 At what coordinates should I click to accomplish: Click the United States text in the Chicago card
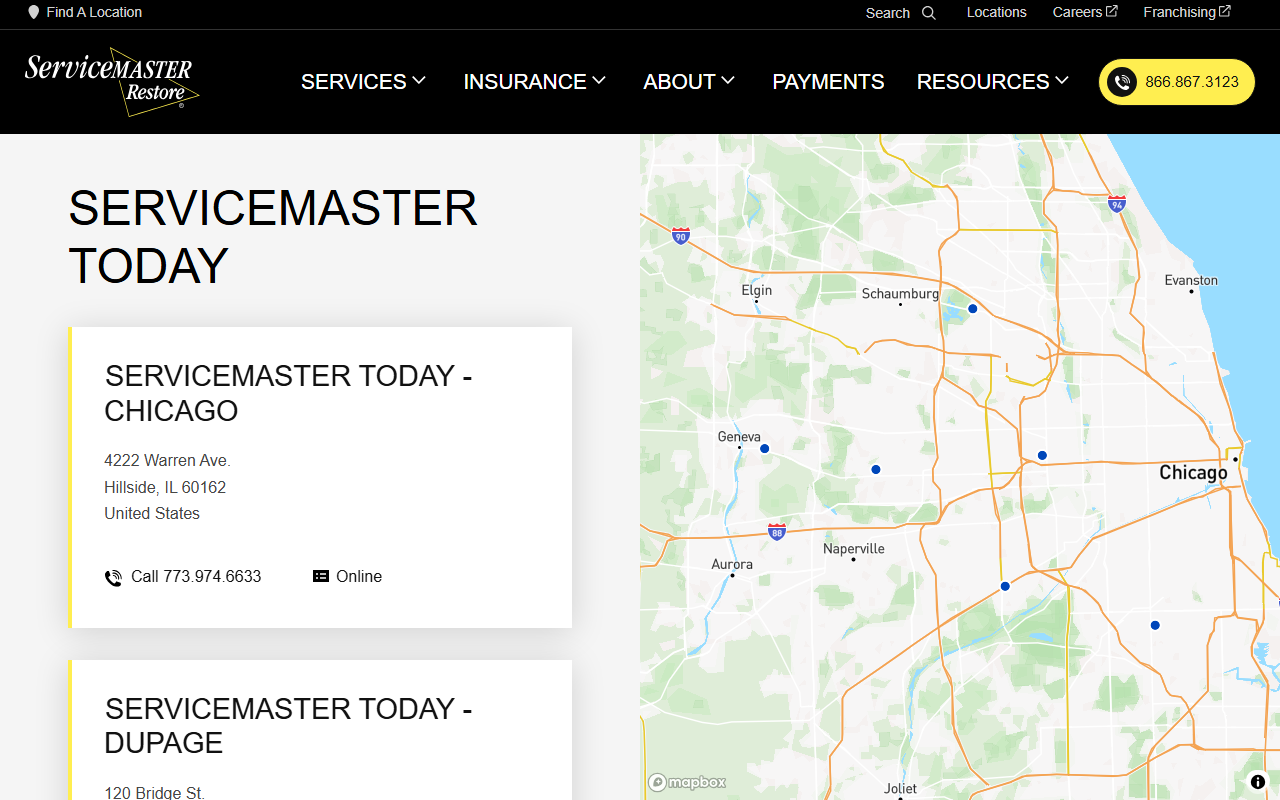152,514
